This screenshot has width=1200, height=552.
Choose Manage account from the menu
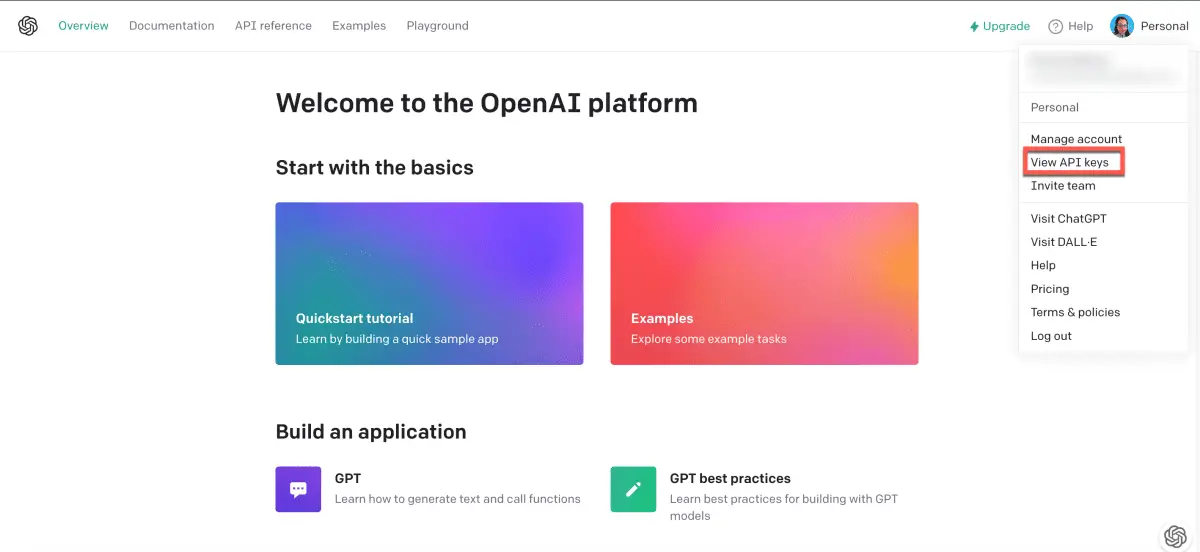(1076, 139)
